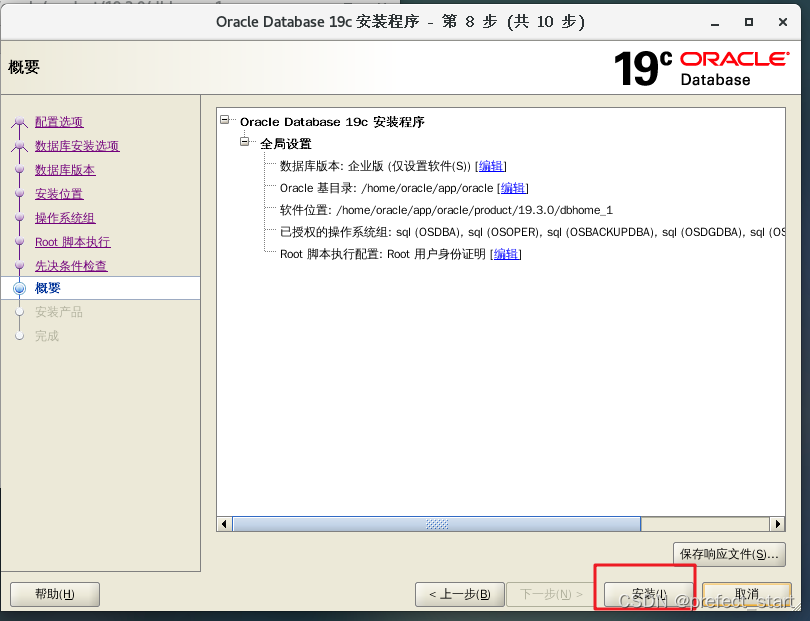Go to the 安装位置 step
Viewport: 810px width, 621px height.
pyautogui.click(x=59, y=194)
